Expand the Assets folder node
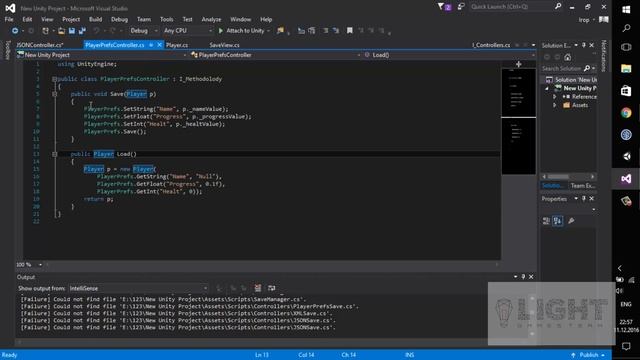Image resolution: width=640 pixels, height=360 pixels. click(555, 105)
